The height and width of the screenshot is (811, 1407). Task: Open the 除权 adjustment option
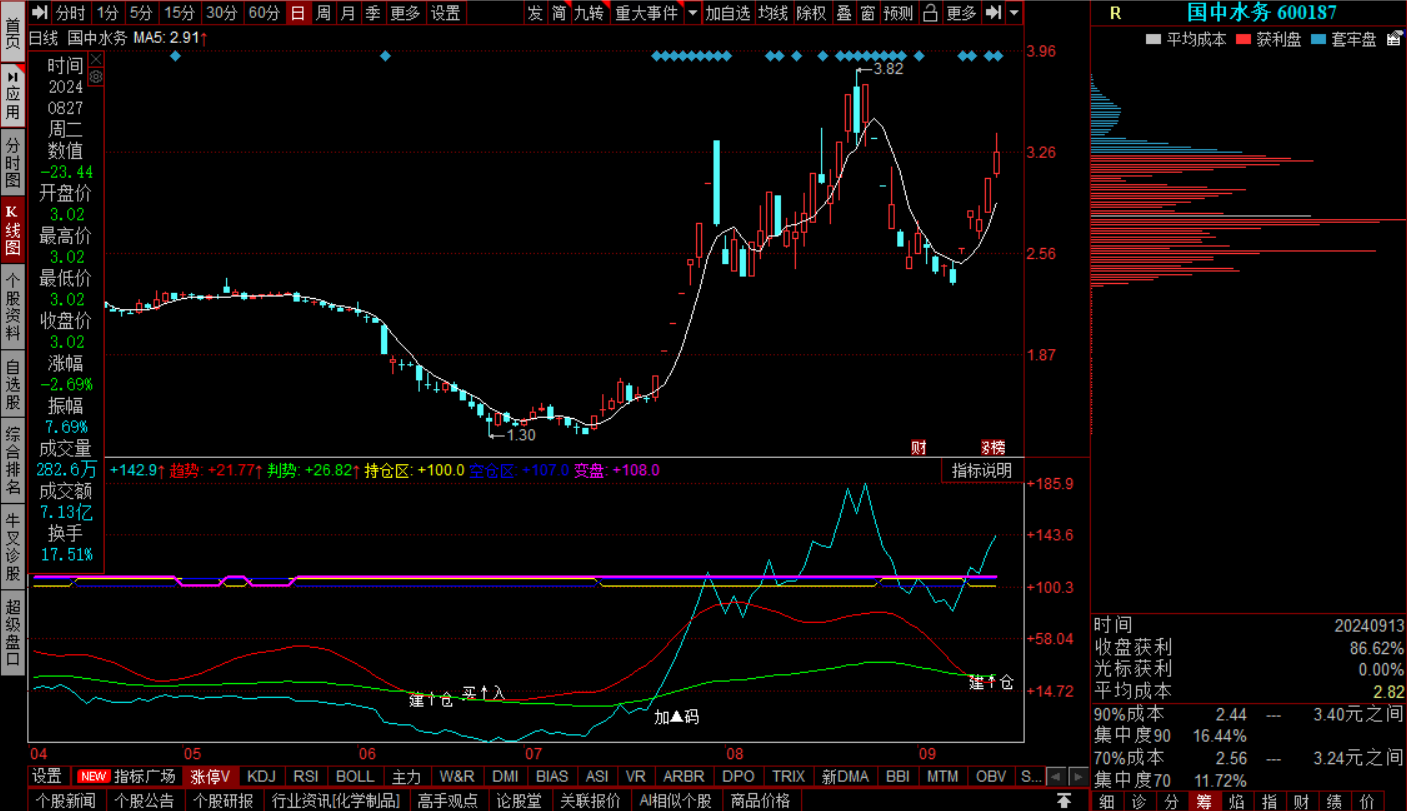[x=812, y=13]
